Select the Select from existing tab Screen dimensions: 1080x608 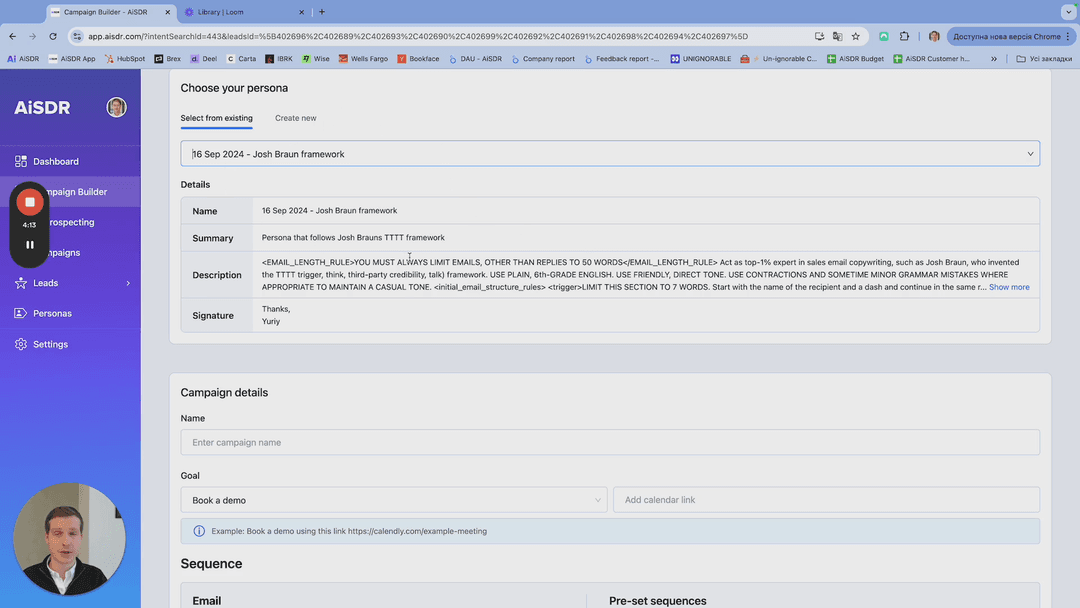click(x=216, y=118)
